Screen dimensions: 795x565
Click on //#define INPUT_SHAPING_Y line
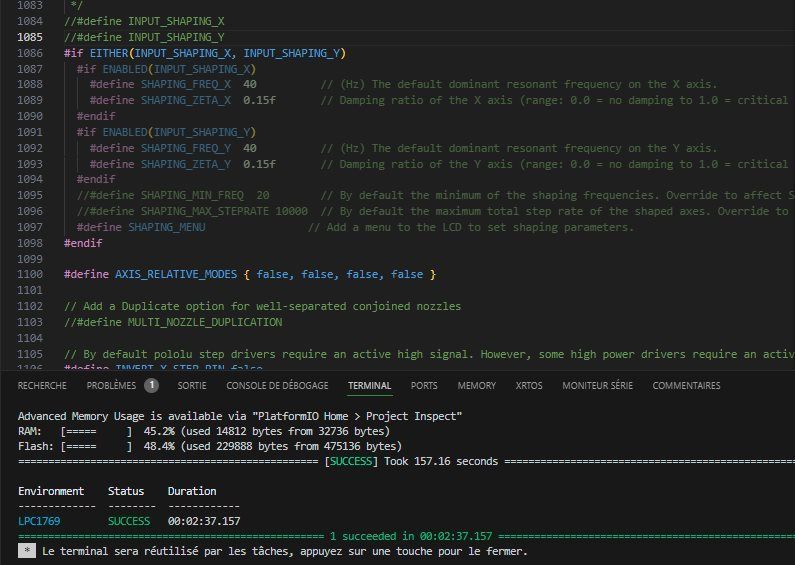point(144,37)
